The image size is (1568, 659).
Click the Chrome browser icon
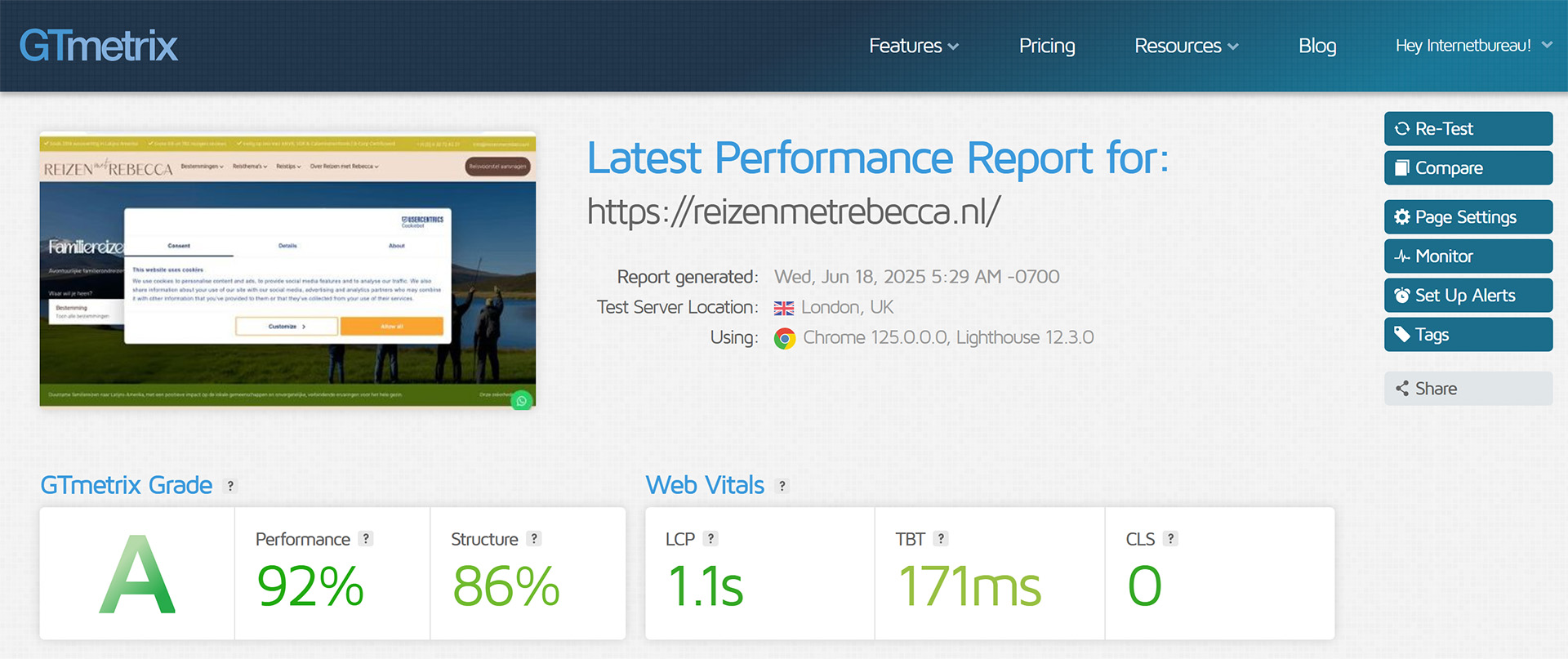(785, 338)
